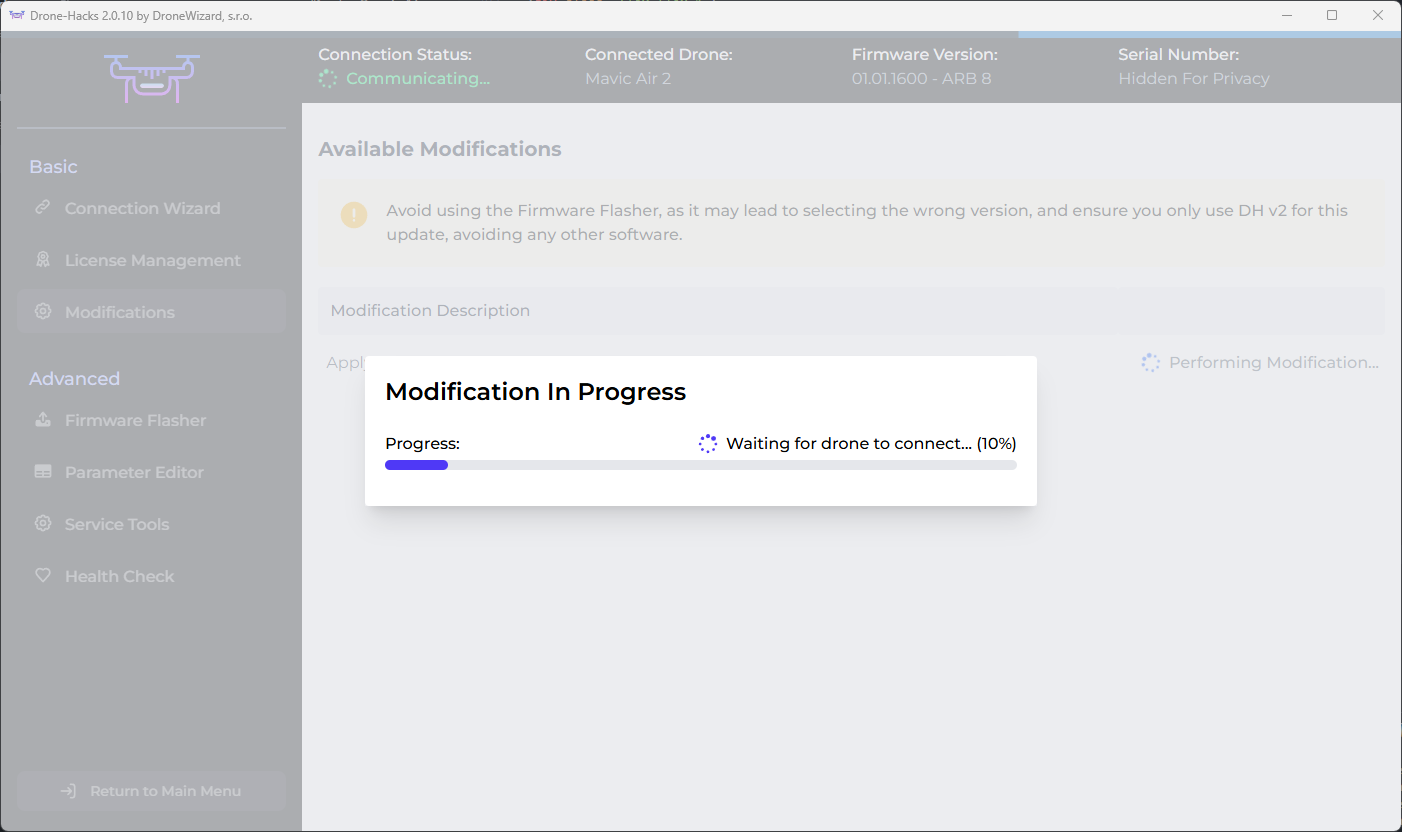Click the modification progress bar
The height and width of the screenshot is (832, 1402).
(700, 465)
